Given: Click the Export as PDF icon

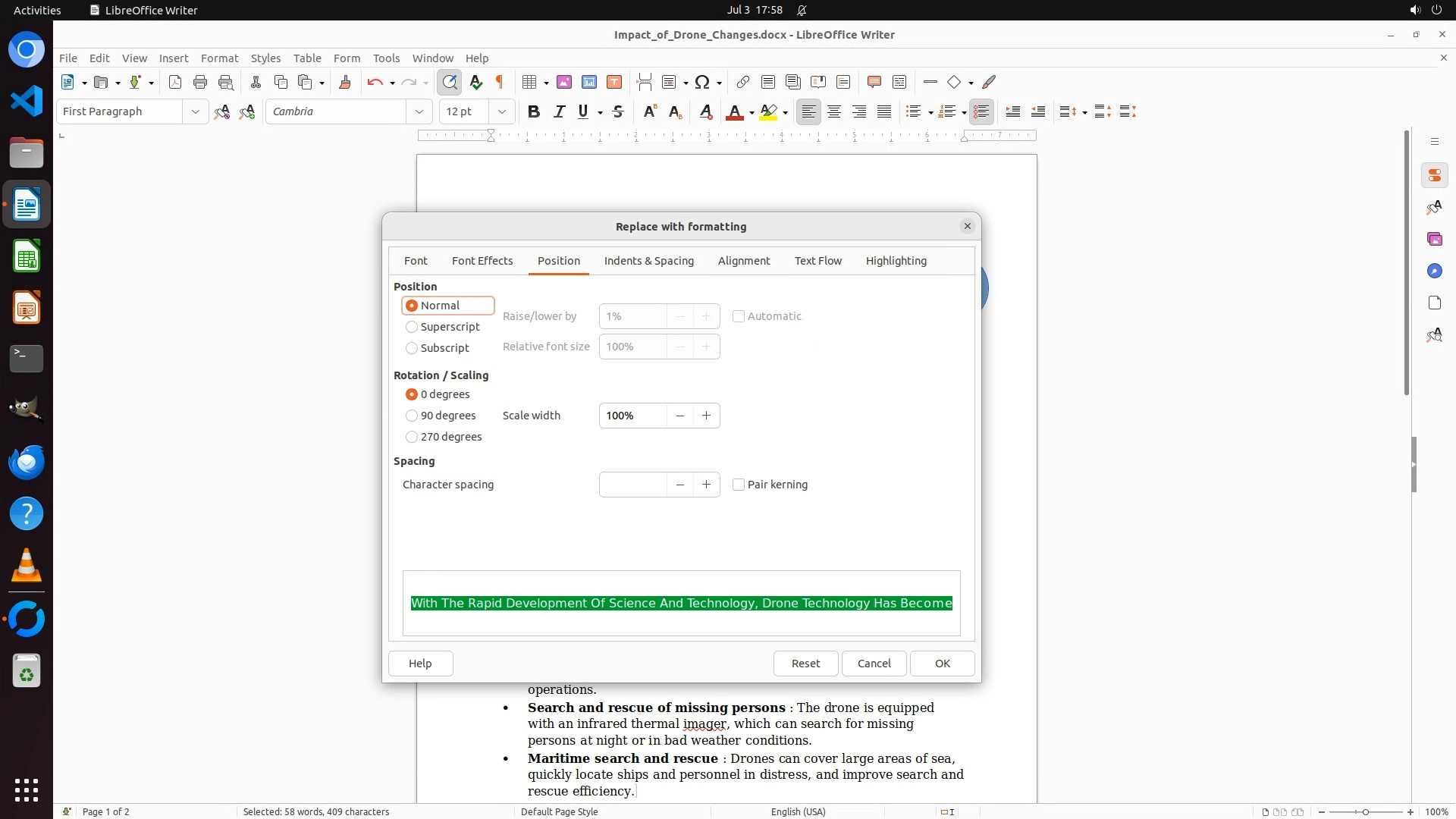Looking at the screenshot, I should (x=175, y=82).
